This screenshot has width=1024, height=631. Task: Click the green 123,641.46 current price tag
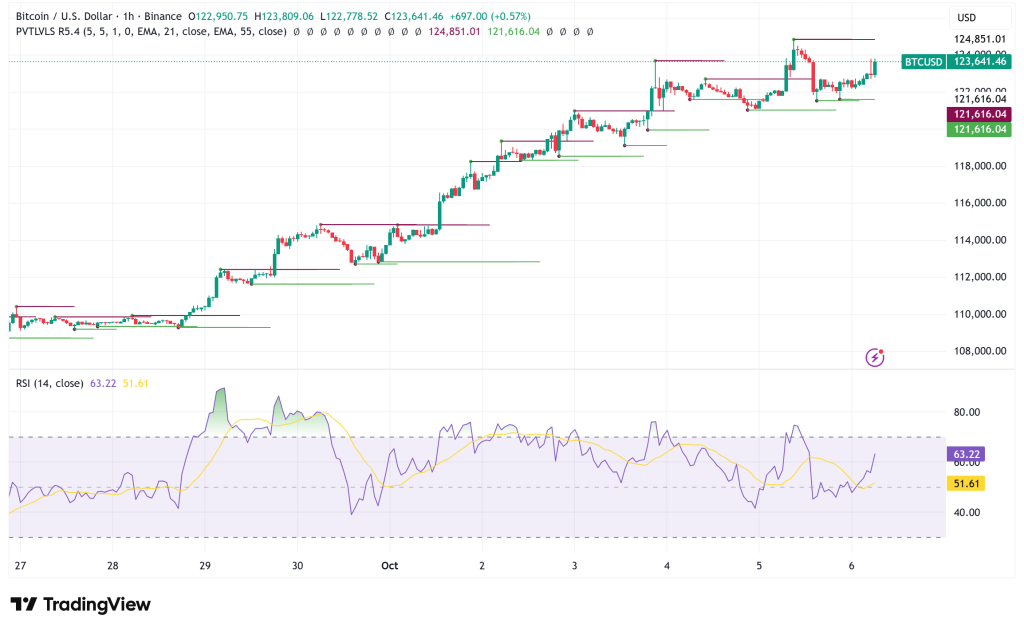point(978,62)
